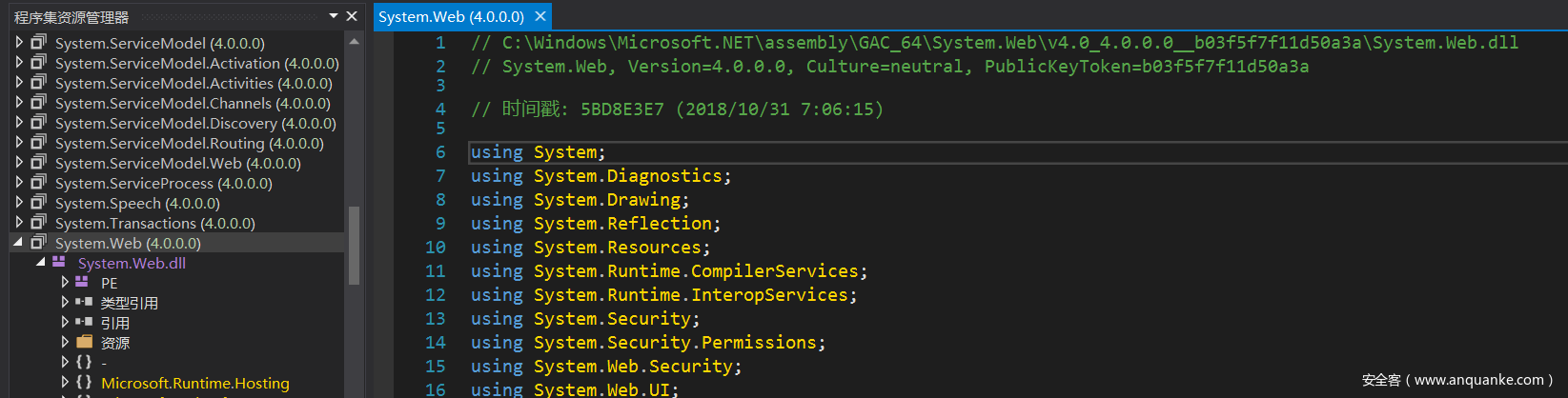Expand the System.ServiceModel.Activation node
The image size is (1568, 398).
(19, 63)
